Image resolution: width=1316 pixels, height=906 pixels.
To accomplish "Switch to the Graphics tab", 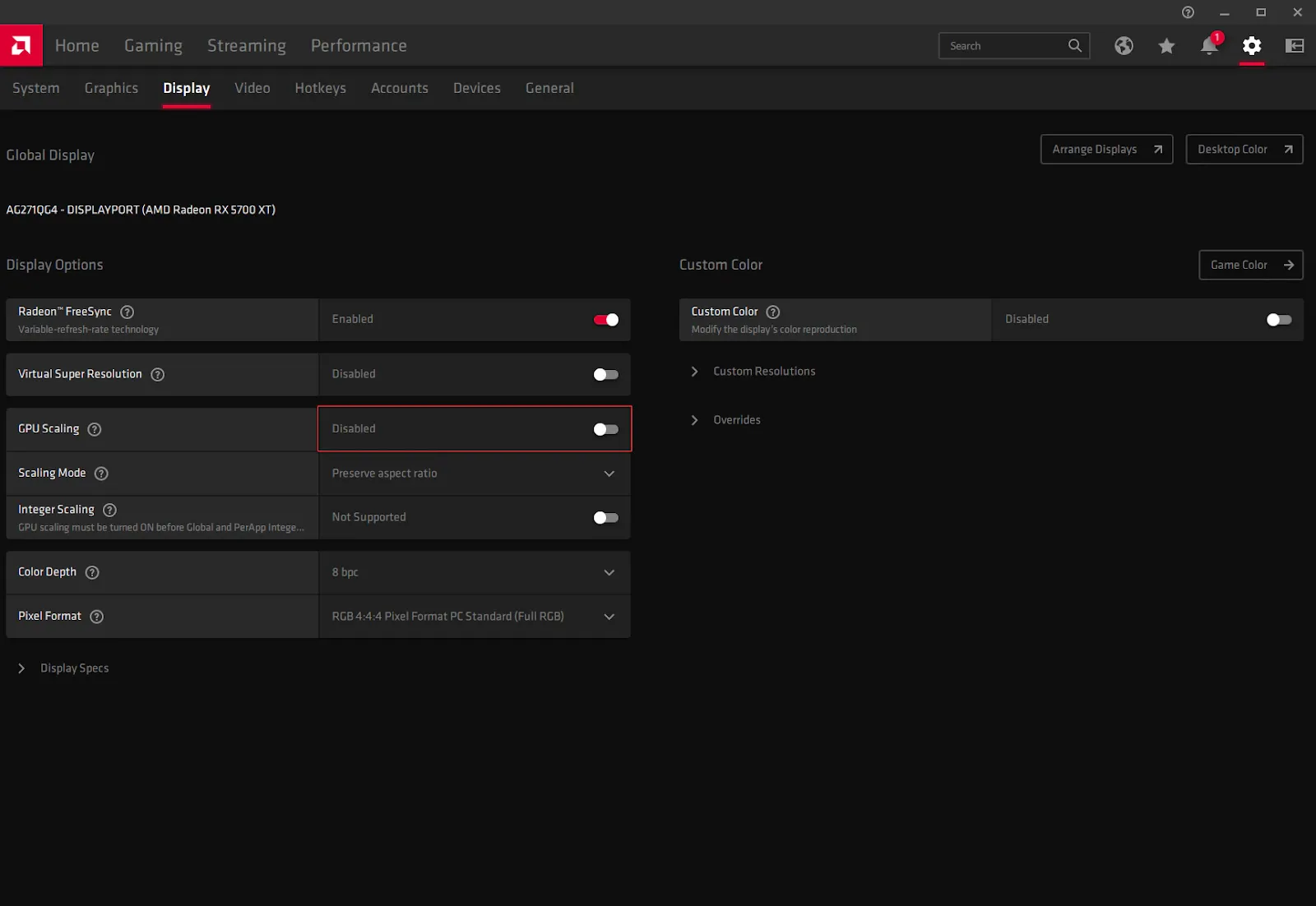I will click(111, 88).
